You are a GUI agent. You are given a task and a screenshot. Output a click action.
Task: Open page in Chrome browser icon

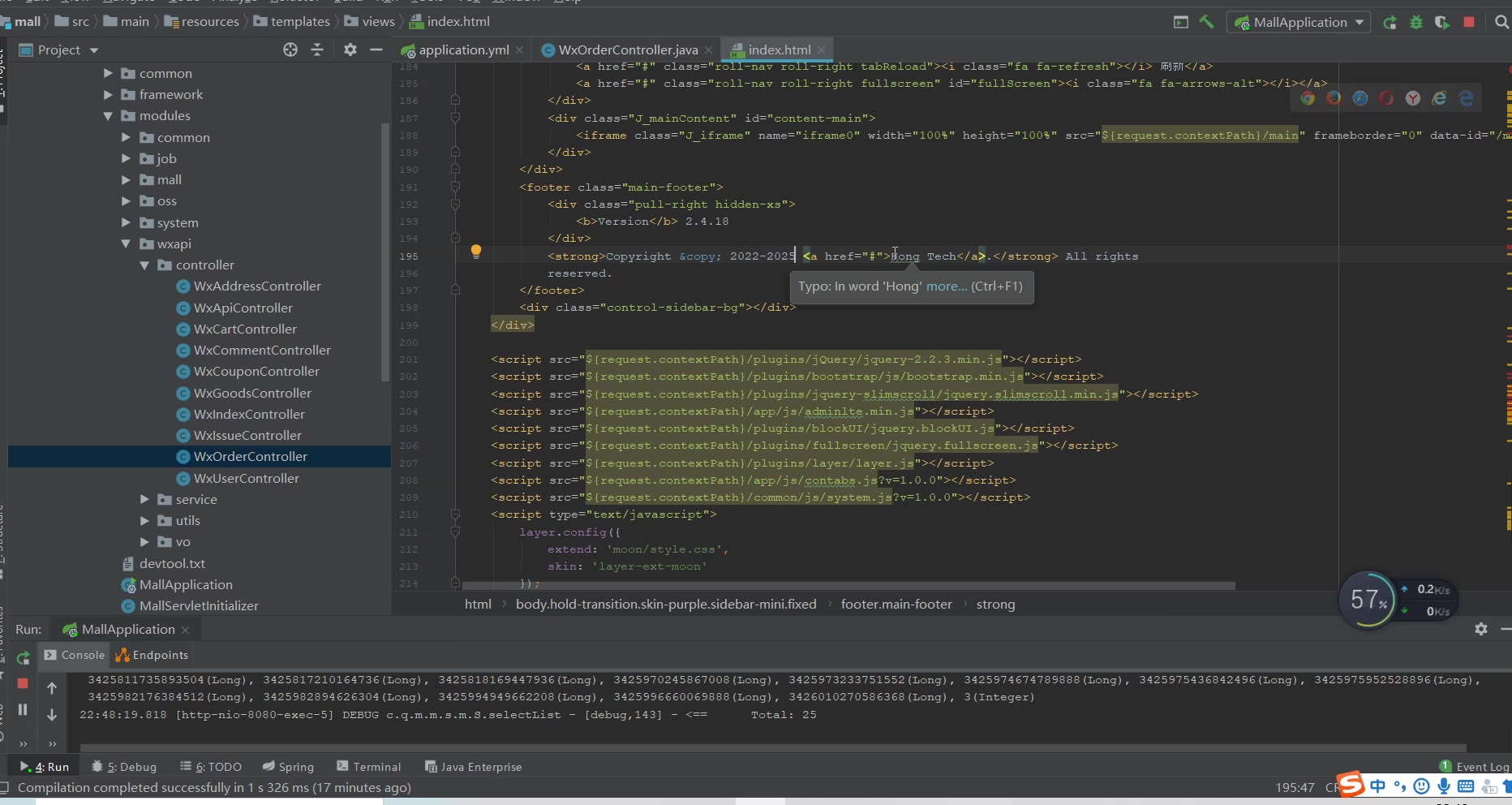coord(1308,98)
